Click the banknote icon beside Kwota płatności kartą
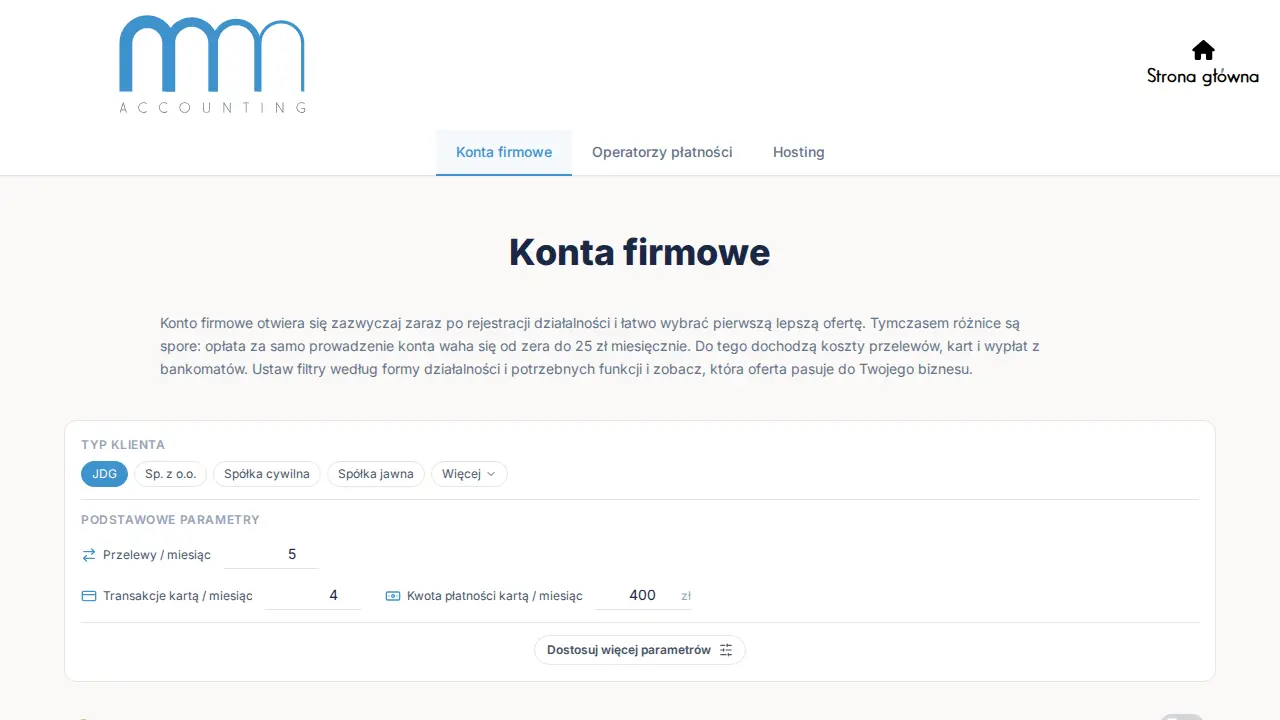The image size is (1280, 720). click(x=393, y=596)
